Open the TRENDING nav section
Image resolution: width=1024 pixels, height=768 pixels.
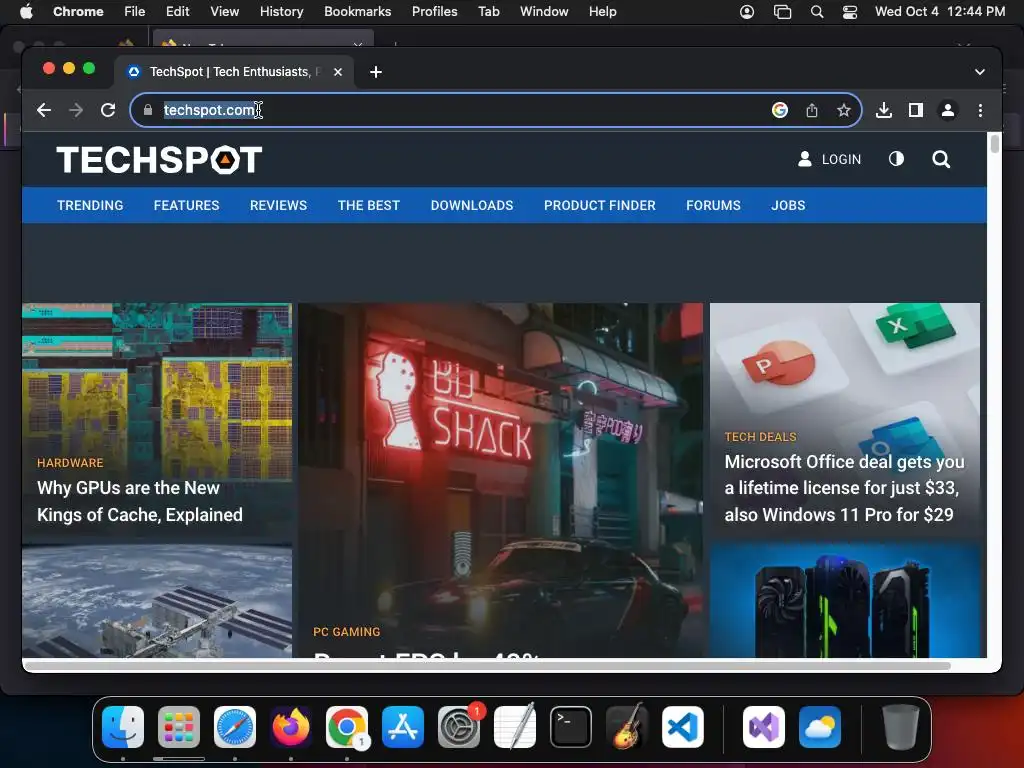pos(90,205)
